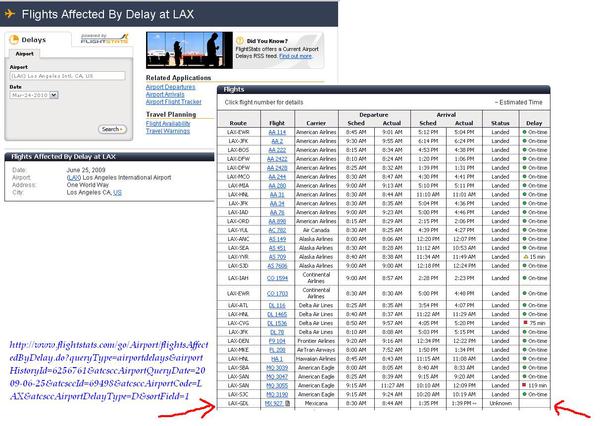Open the Airport Flight Tracker link
The height and width of the screenshot is (426, 600).
coord(175,102)
